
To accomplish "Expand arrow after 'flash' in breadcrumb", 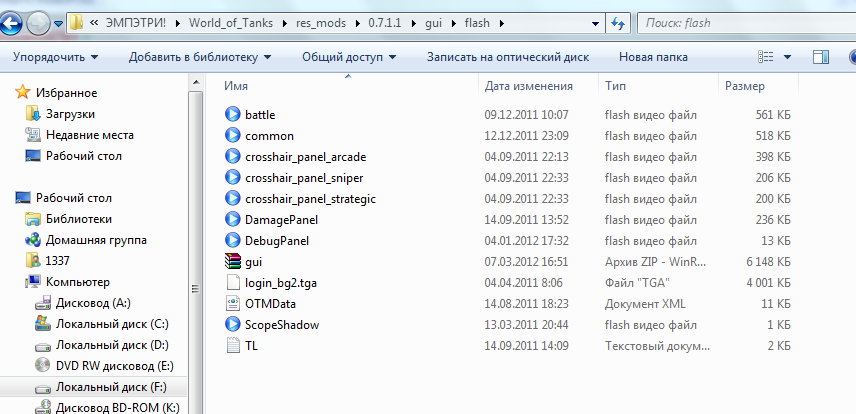I will (x=502, y=23).
